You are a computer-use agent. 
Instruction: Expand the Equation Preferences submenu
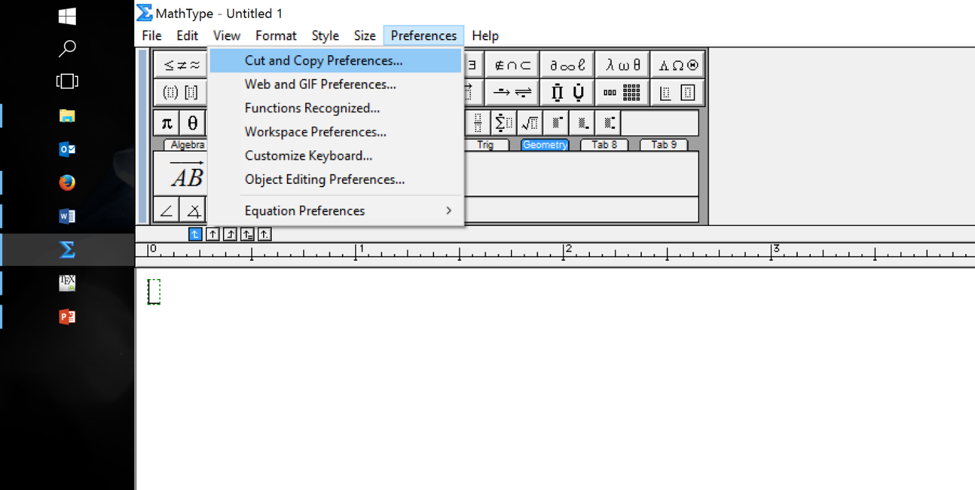click(x=336, y=211)
